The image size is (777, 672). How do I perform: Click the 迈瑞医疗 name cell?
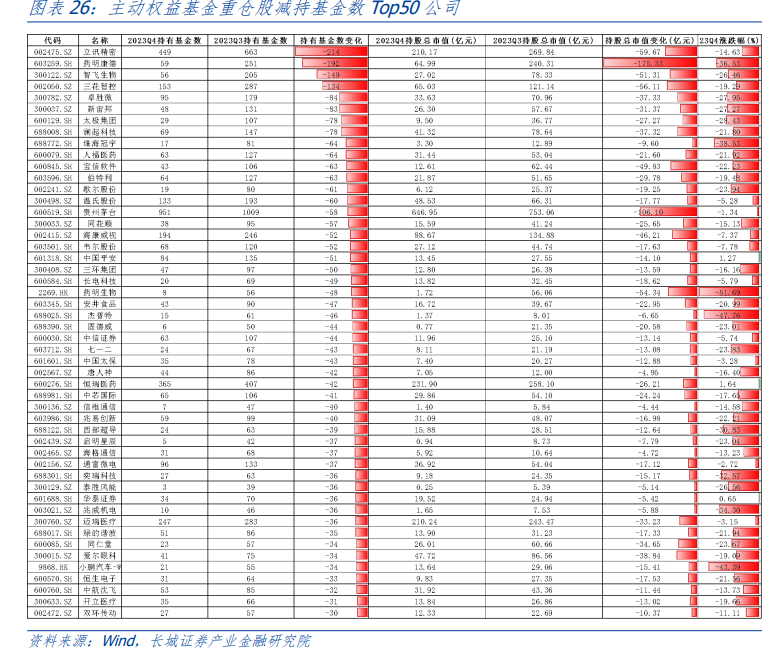click(101, 521)
